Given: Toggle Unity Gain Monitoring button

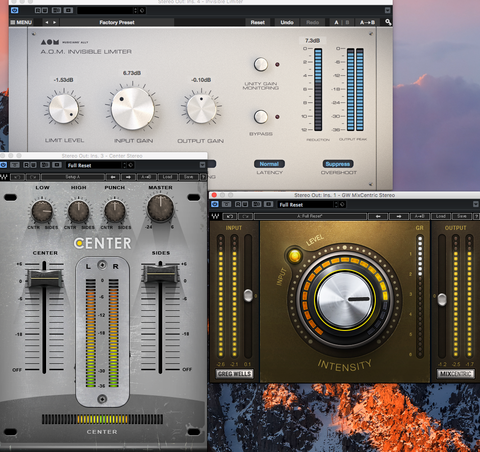Looking at the screenshot, I should 261,64.
